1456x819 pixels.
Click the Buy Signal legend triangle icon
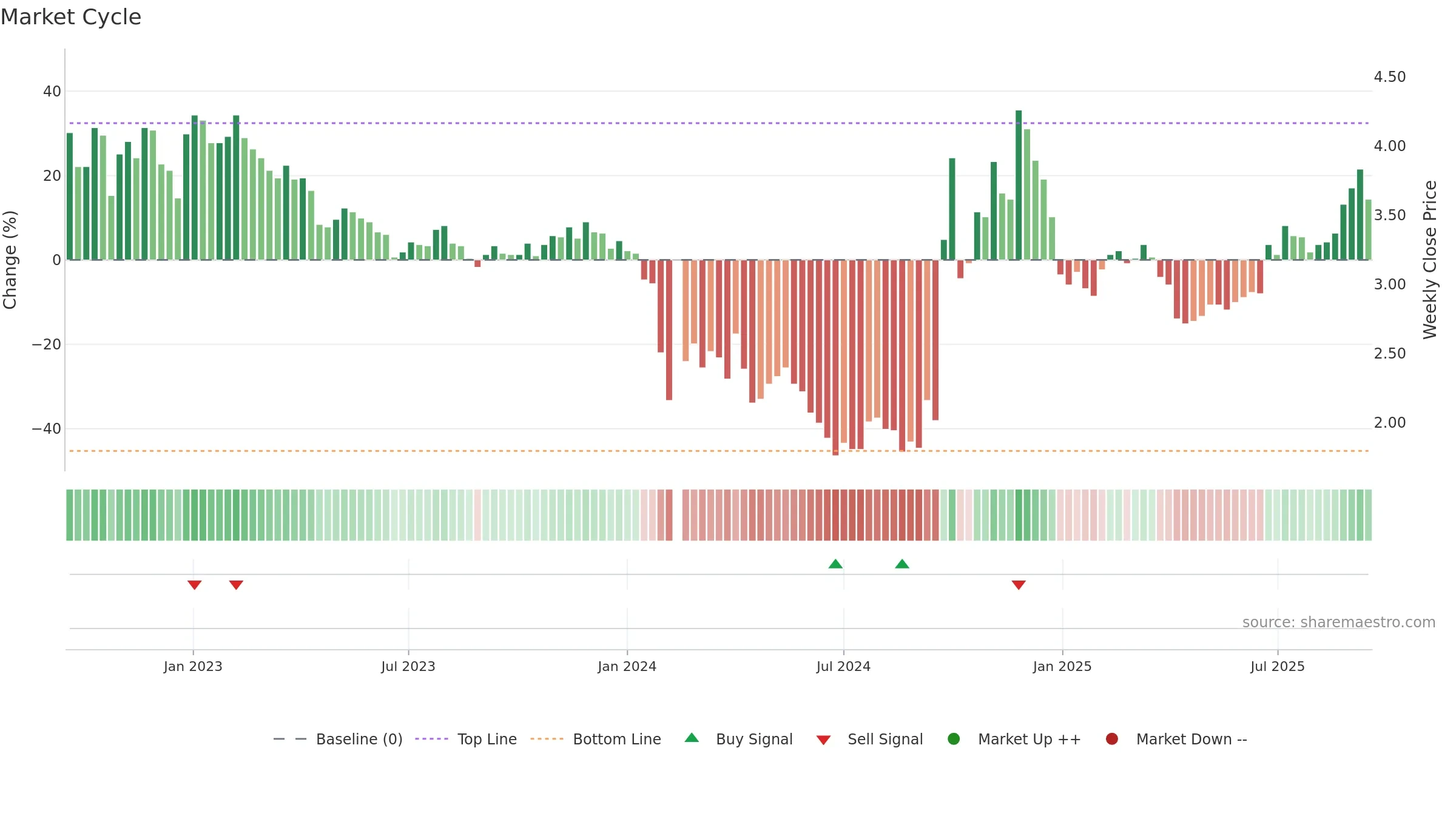[692, 738]
